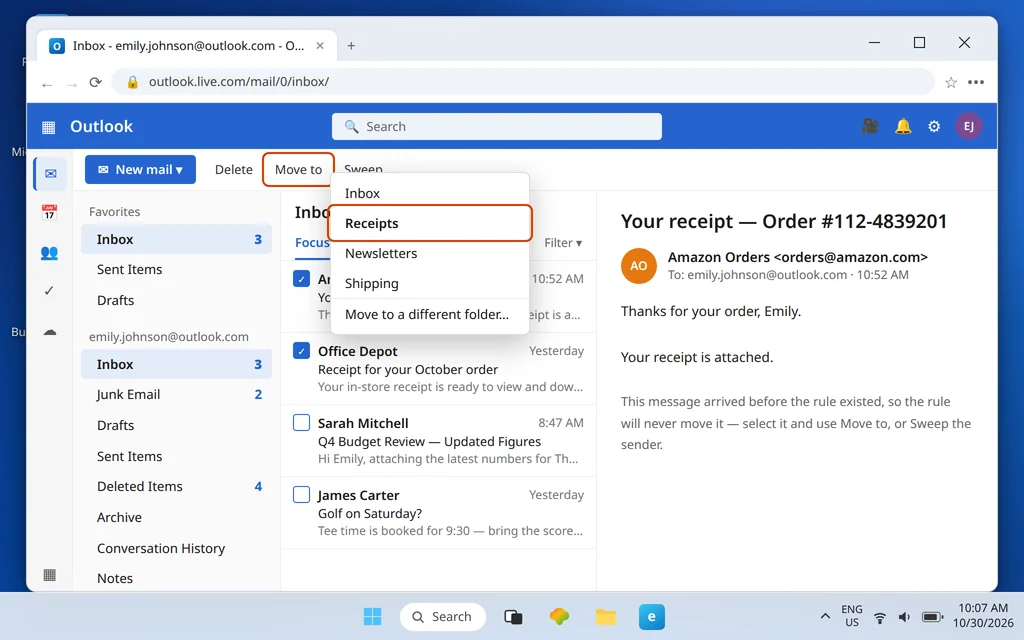Open the Windows Start menu
Image resolution: width=1024 pixels, height=640 pixels.
click(x=372, y=616)
